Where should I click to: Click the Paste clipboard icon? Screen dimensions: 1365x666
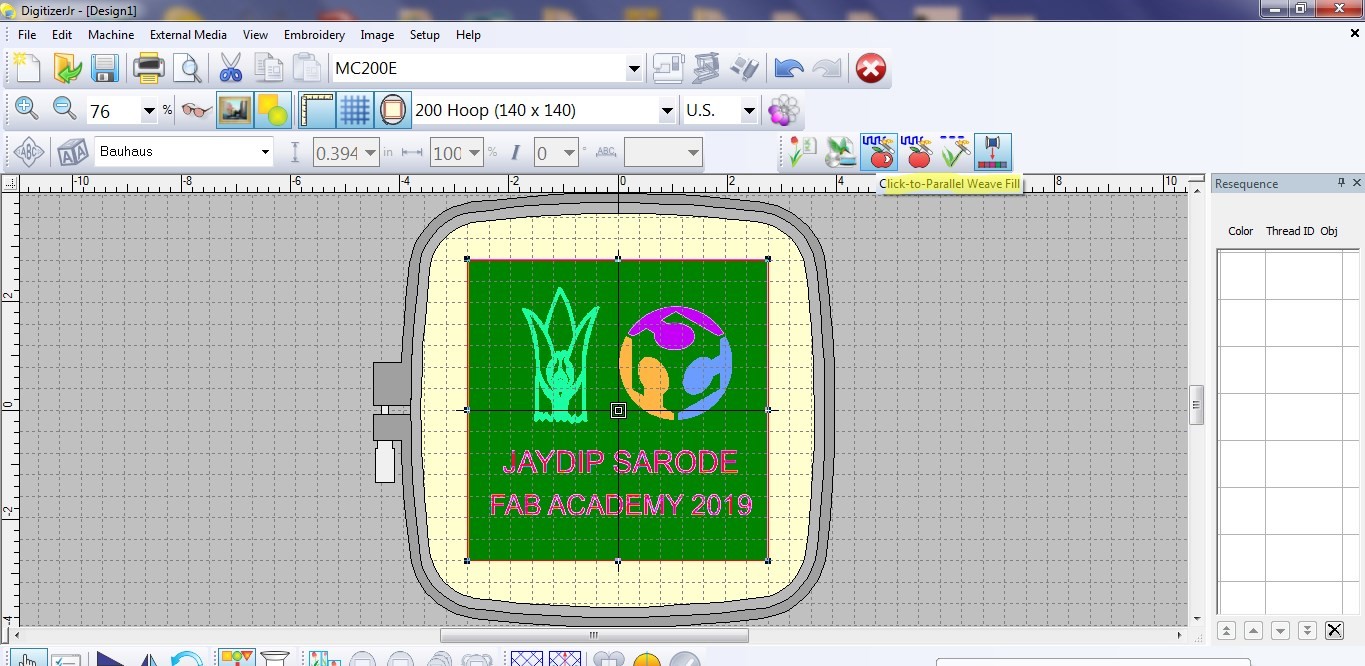(305, 69)
